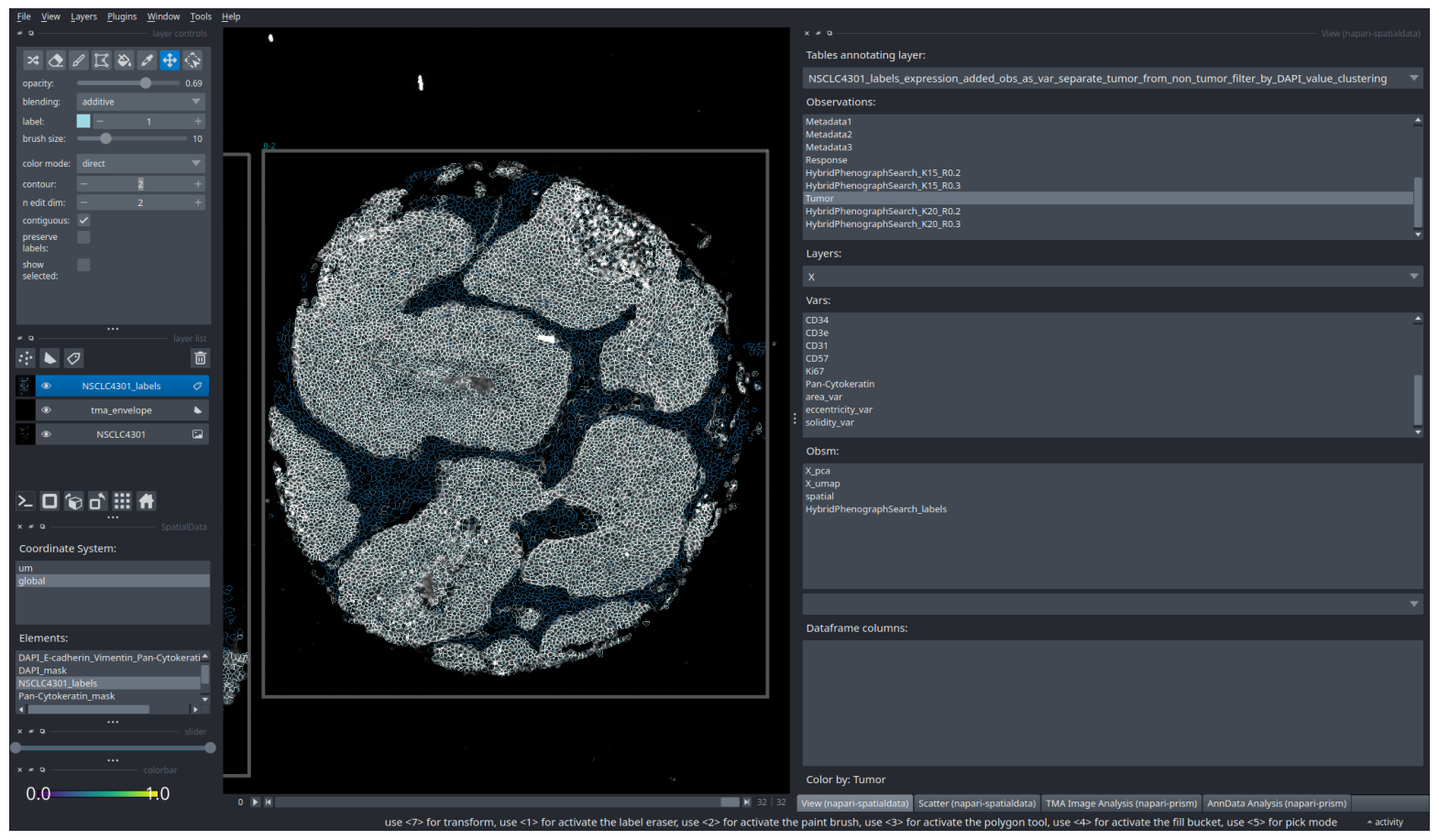Select the Response observation

coord(1107,159)
